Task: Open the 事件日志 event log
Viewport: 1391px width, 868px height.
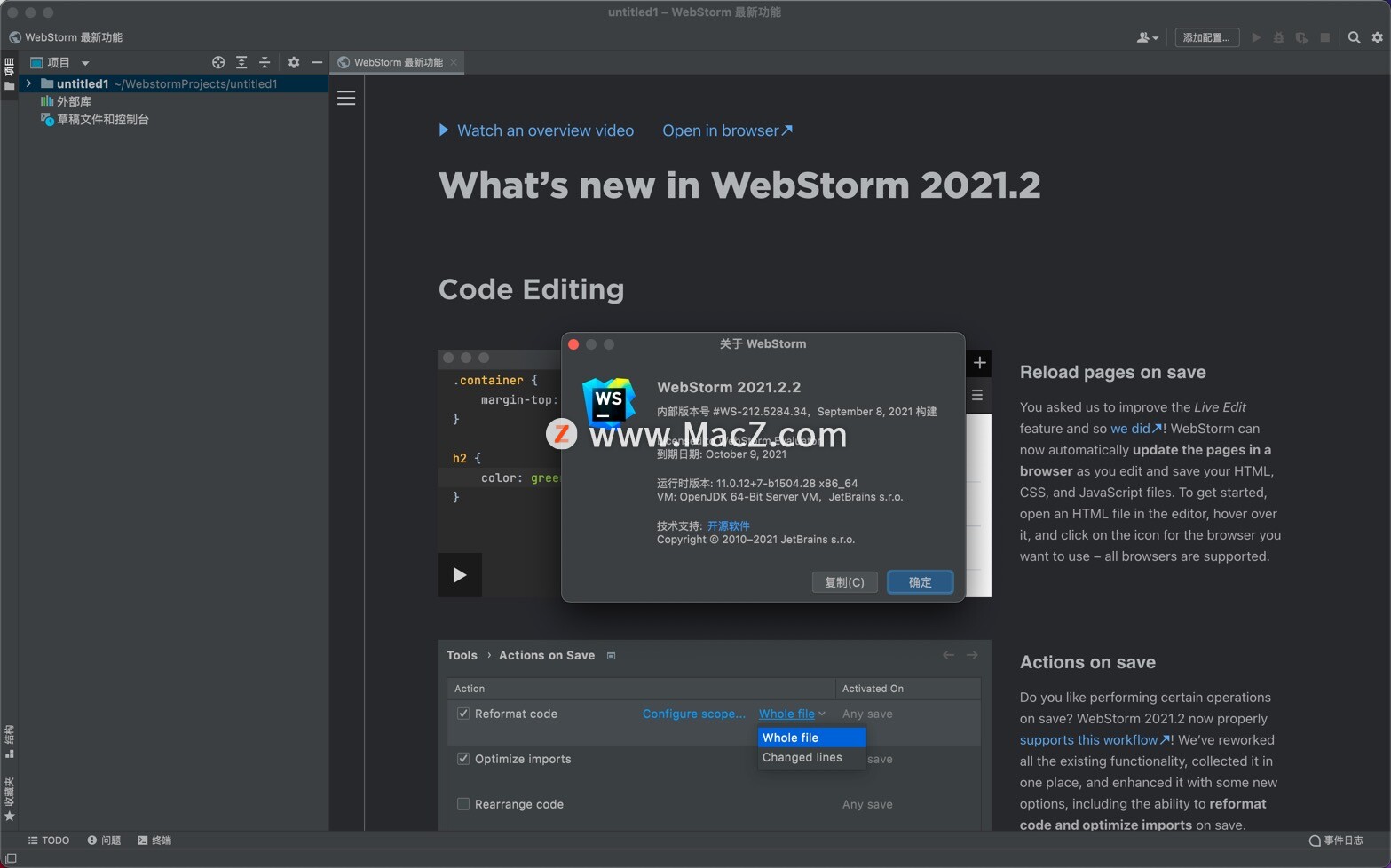Action: coord(1336,840)
